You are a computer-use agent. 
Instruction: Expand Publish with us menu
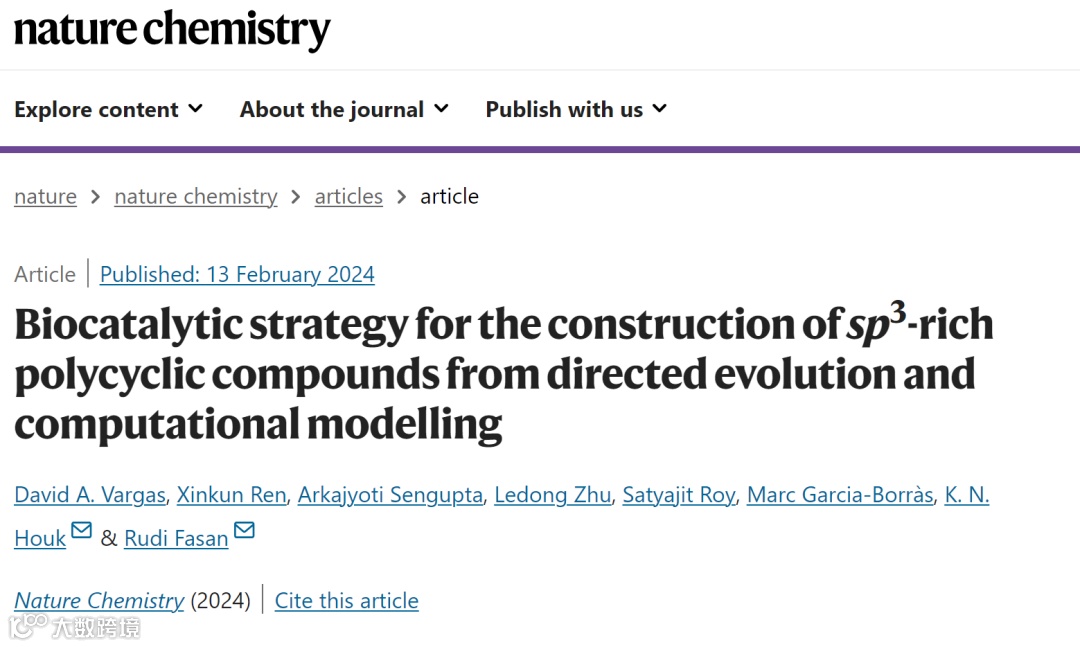click(x=576, y=110)
